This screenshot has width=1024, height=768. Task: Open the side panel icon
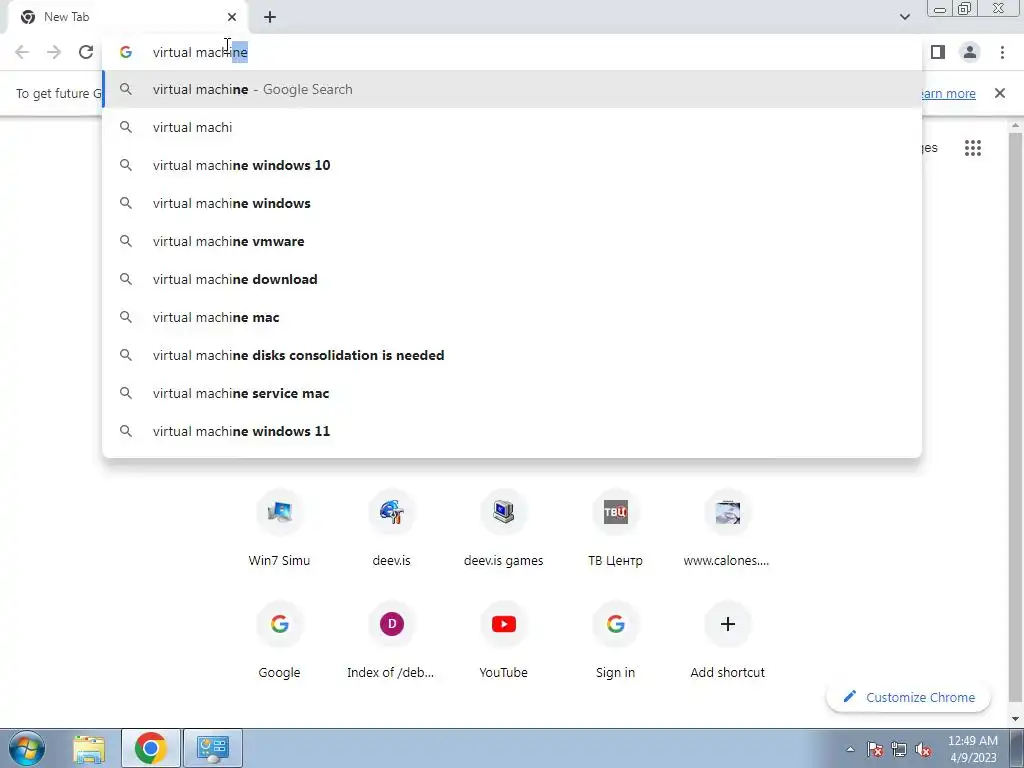[938, 52]
